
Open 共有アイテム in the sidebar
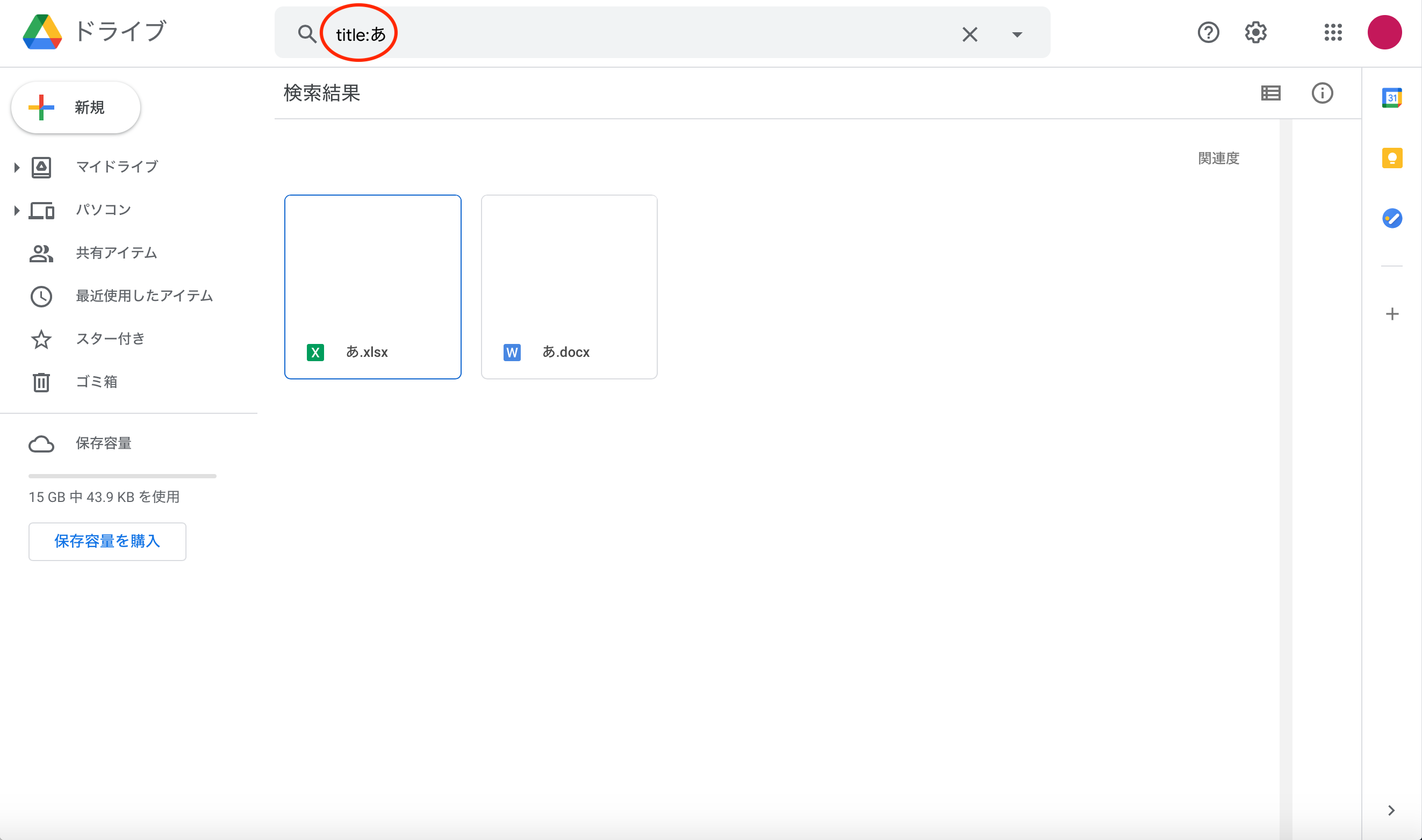[117, 253]
